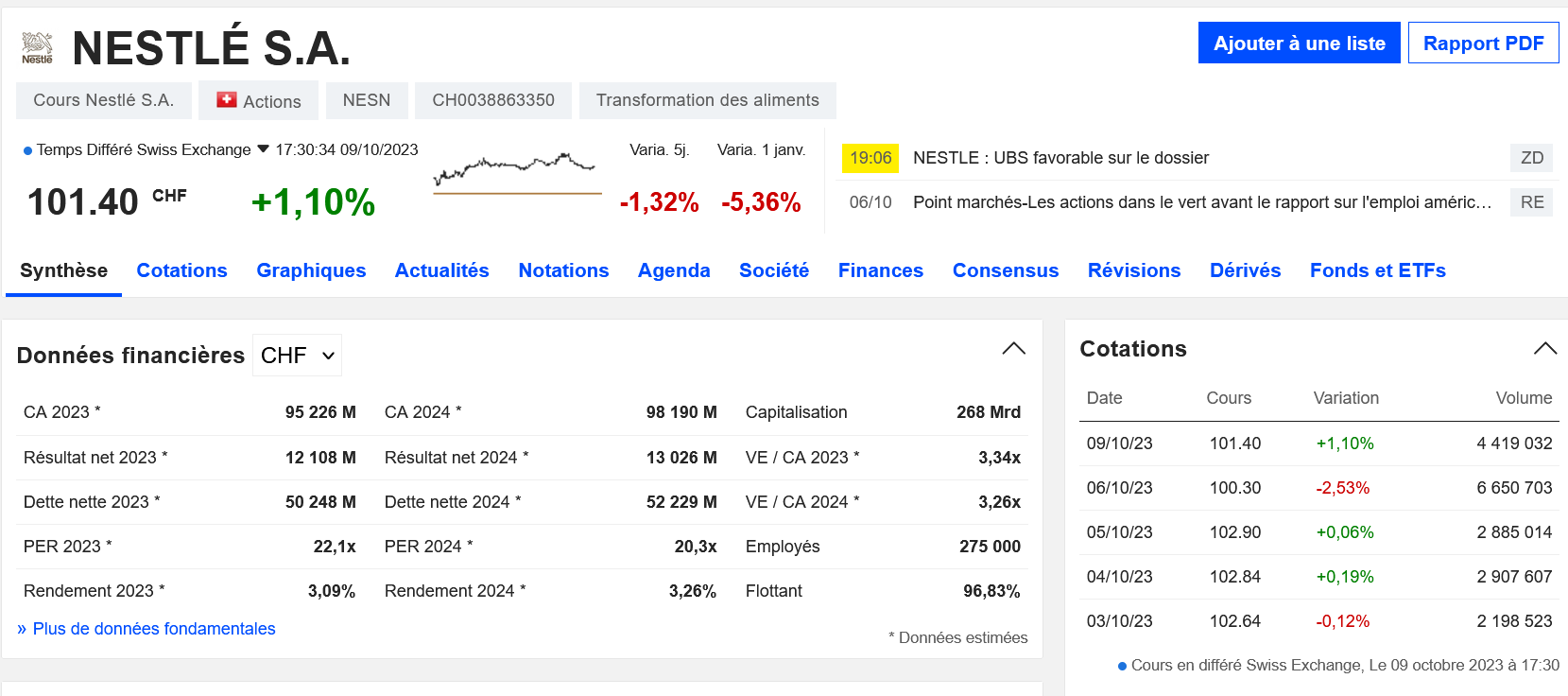The height and width of the screenshot is (696, 1568).
Task: Click the PER 2023 value 22,1x
Action: coord(335,547)
